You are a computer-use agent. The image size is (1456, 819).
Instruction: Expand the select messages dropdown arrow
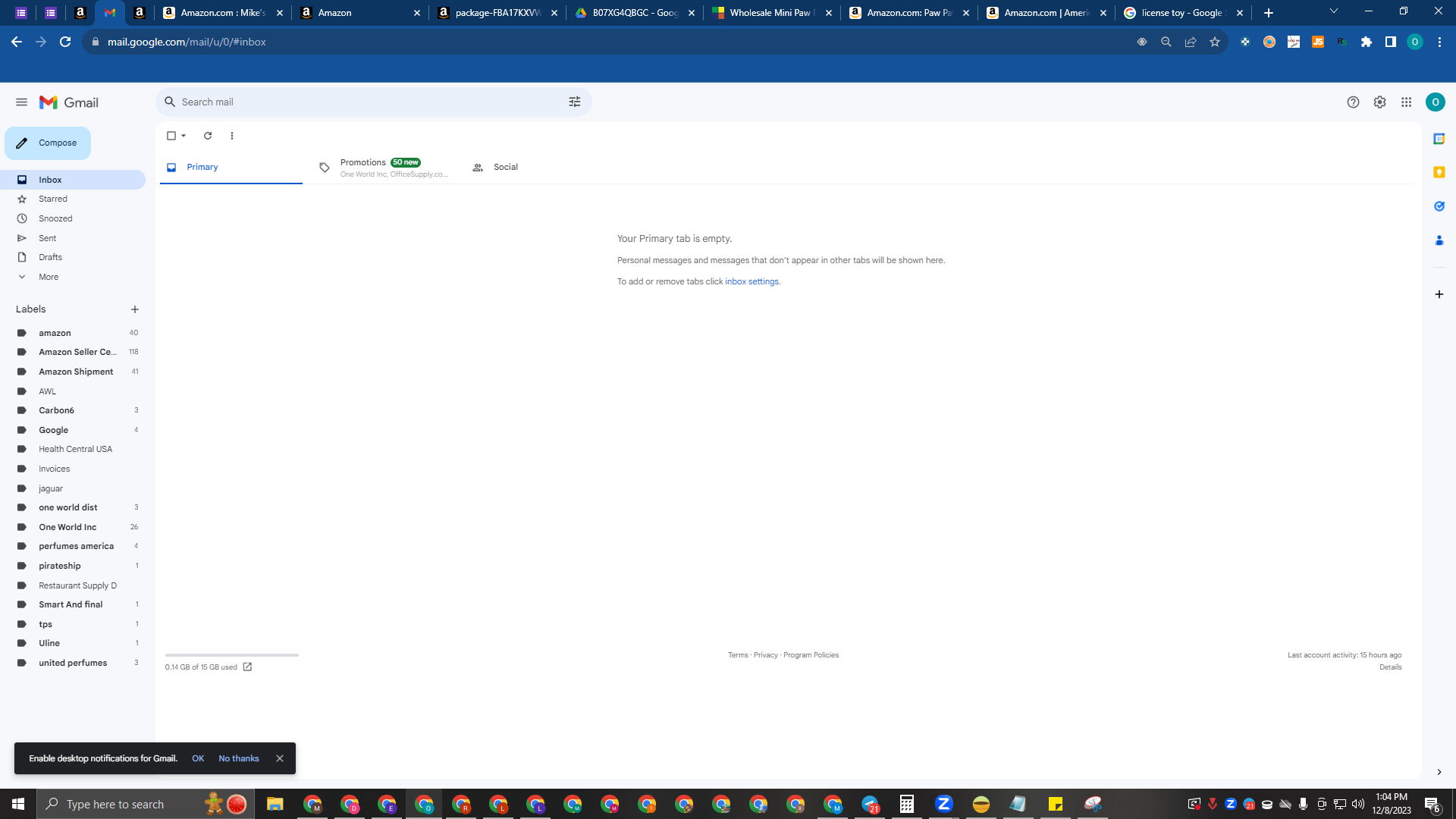(x=184, y=136)
